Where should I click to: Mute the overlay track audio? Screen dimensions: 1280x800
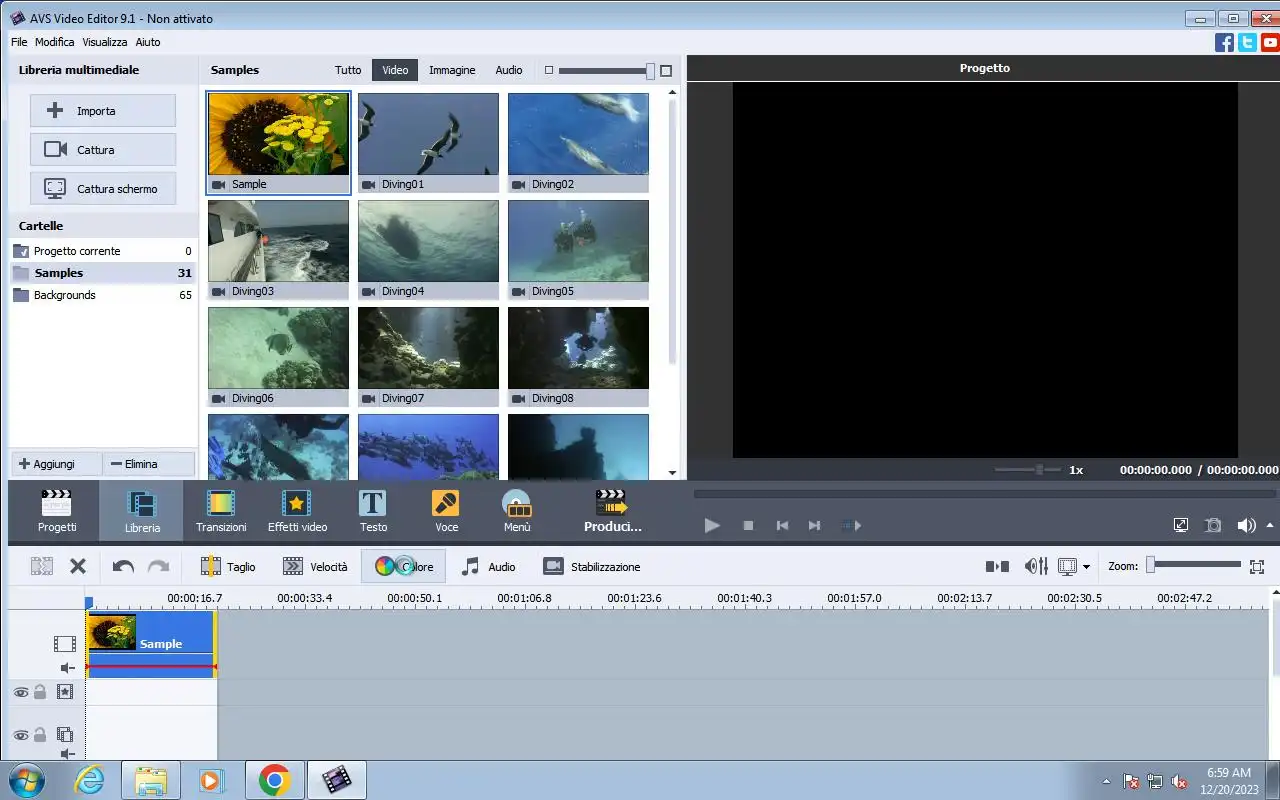[67, 754]
